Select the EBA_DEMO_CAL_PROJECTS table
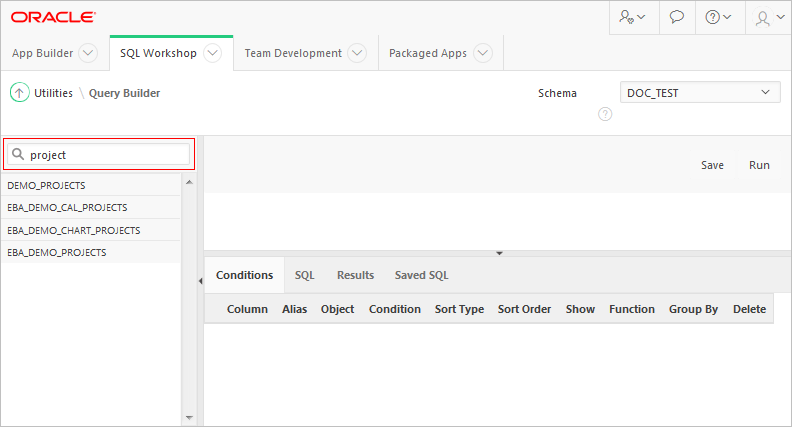Viewport: 792px width, 427px height. point(67,208)
